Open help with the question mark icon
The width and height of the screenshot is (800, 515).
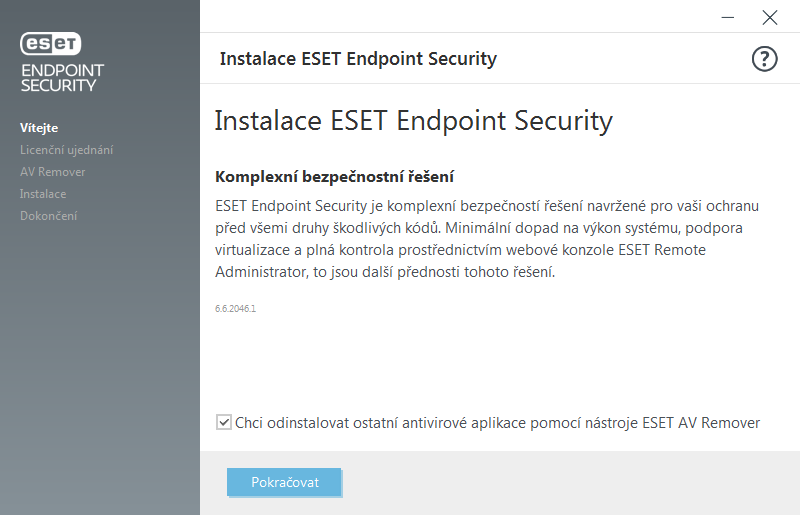click(764, 59)
